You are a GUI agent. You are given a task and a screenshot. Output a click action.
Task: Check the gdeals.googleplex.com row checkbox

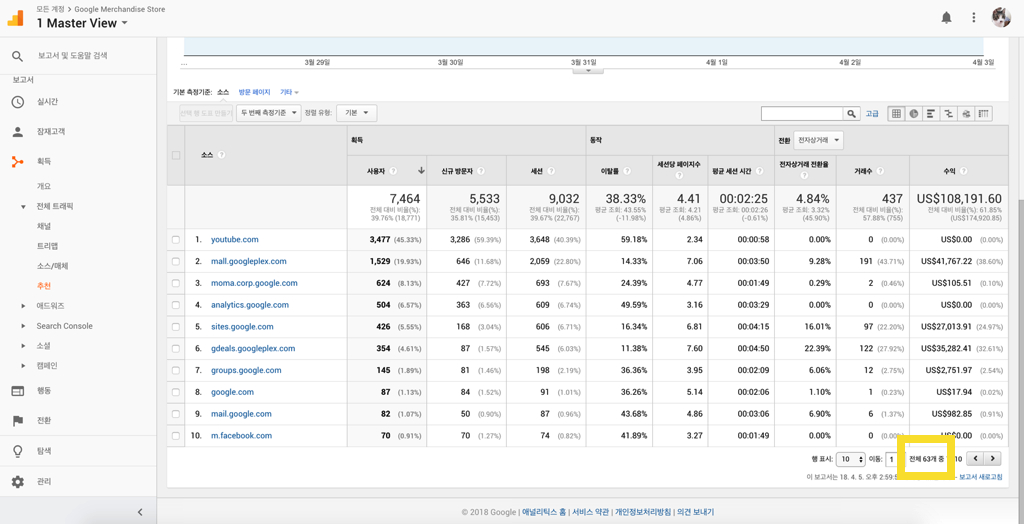(175, 349)
